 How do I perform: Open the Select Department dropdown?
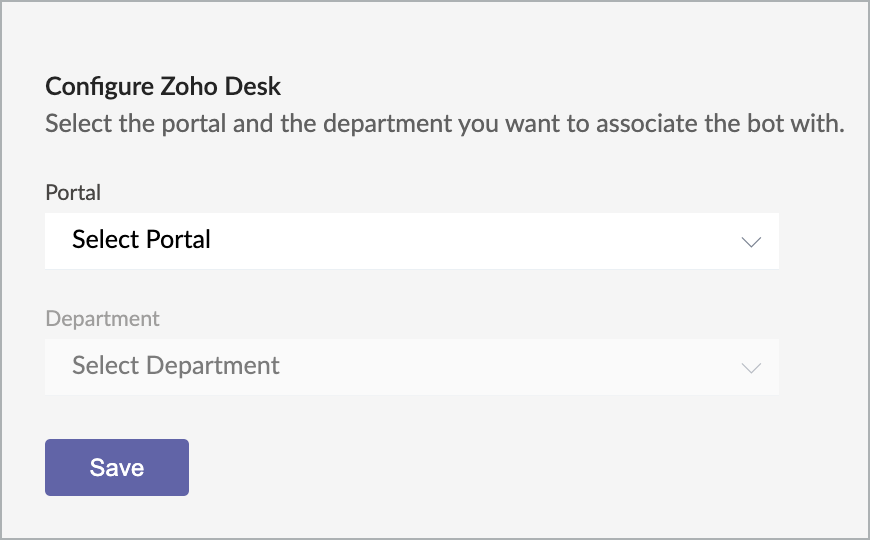coord(411,366)
